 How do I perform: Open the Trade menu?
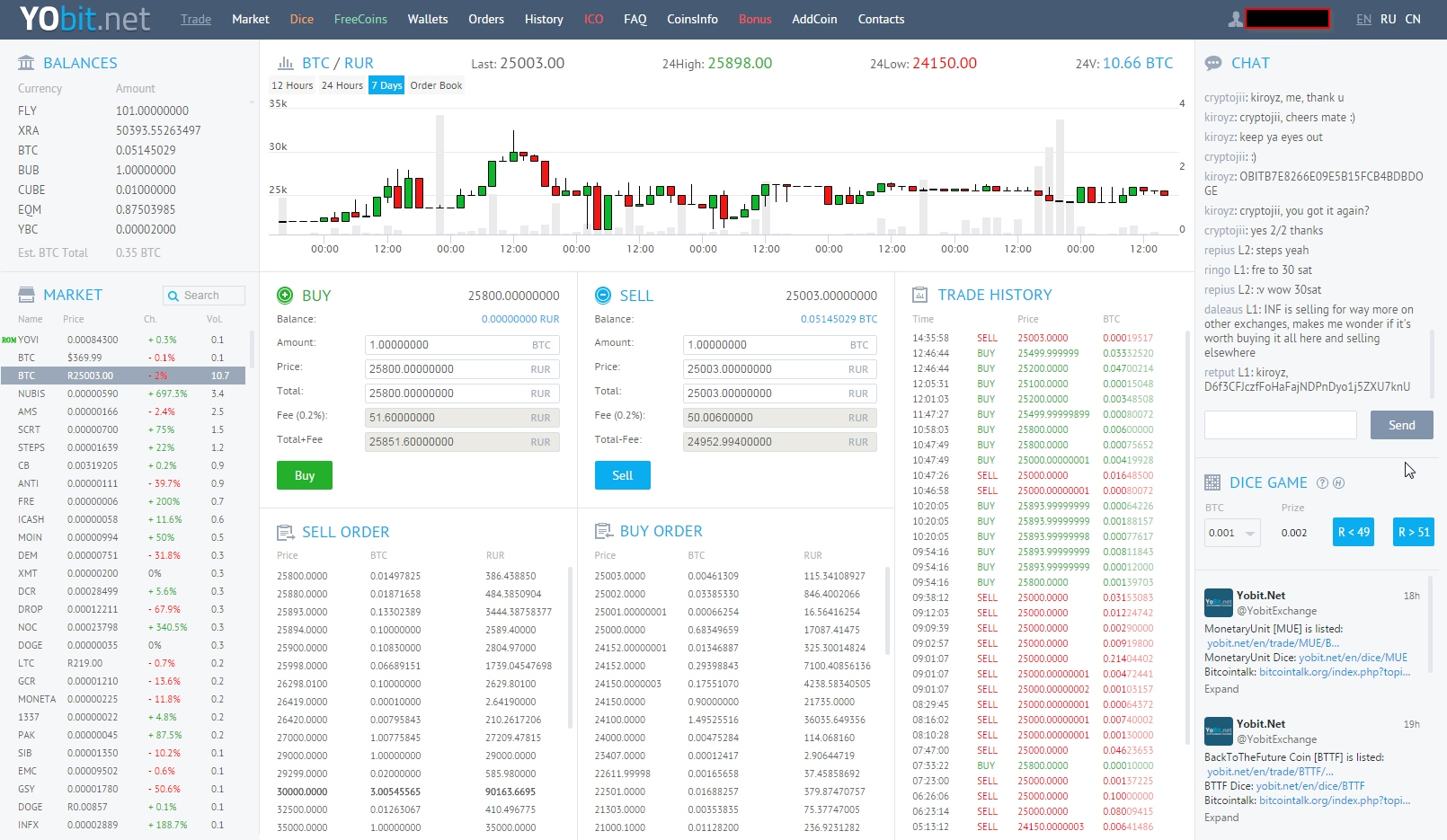pos(196,19)
